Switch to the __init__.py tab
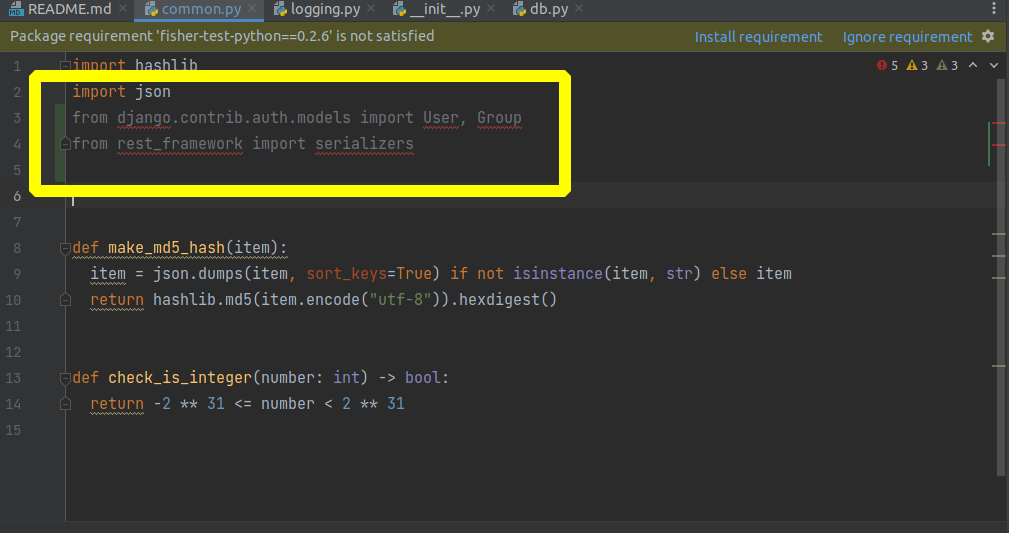1009x533 pixels. coord(445,9)
